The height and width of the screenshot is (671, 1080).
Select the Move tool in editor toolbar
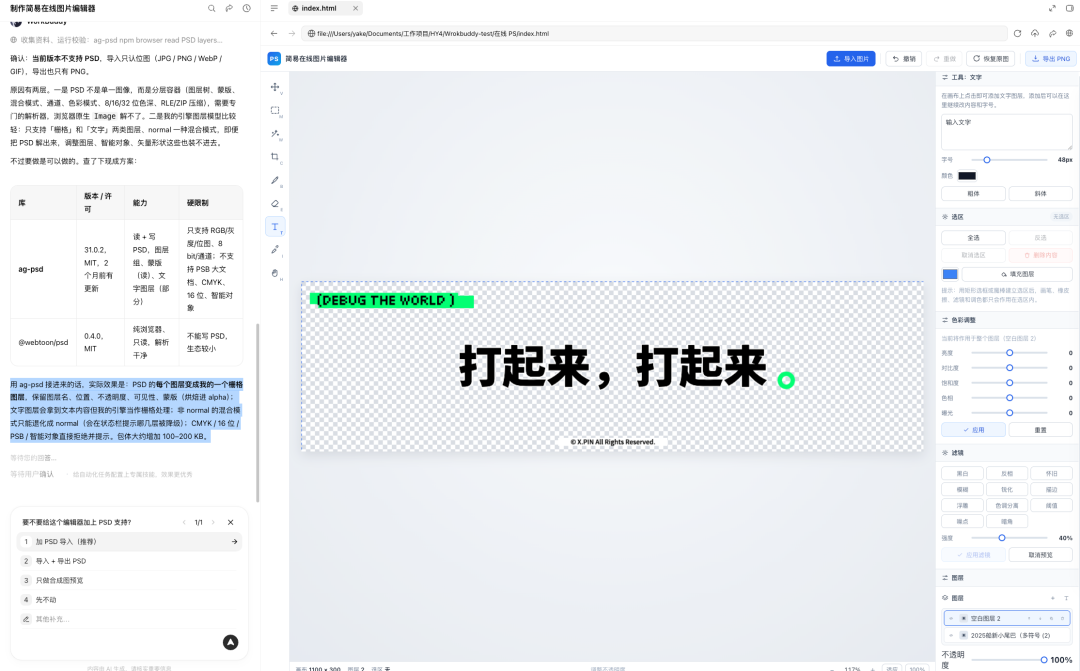click(275, 87)
